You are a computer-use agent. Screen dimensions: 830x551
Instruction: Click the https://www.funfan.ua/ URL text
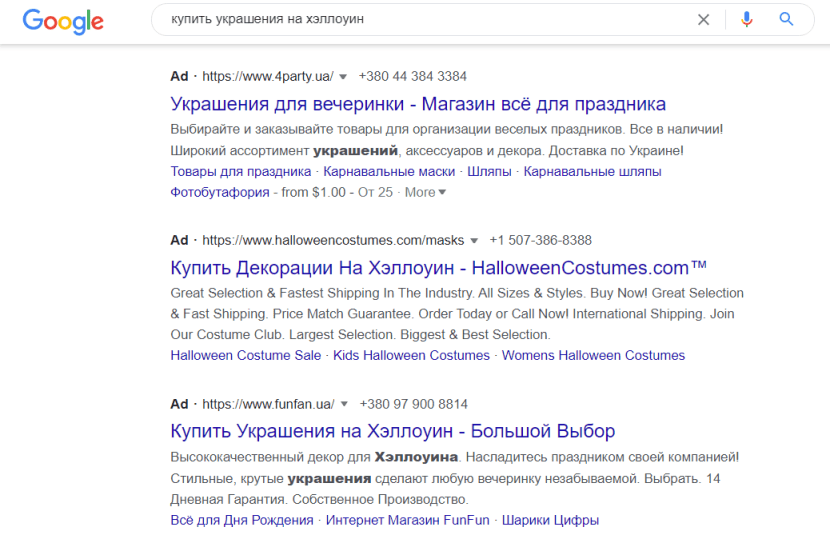(x=268, y=404)
